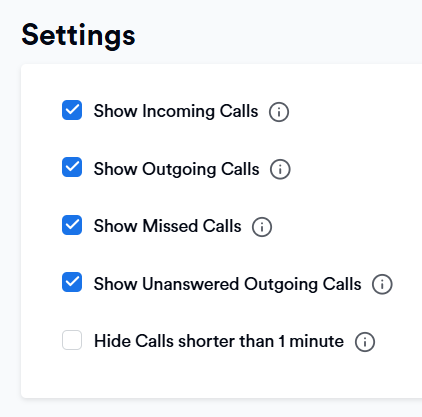The width and height of the screenshot is (422, 417).
Task: Click the Show Missed Calls label text
Action: (167, 226)
